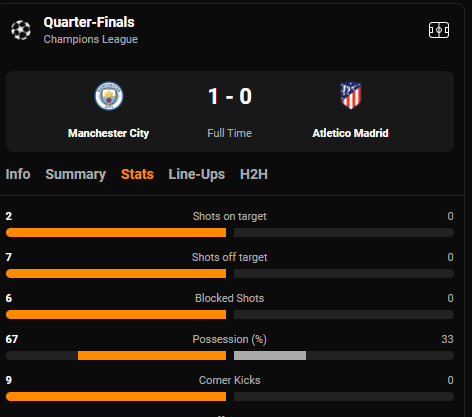Click the Atletico Madrid crest

click(351, 96)
